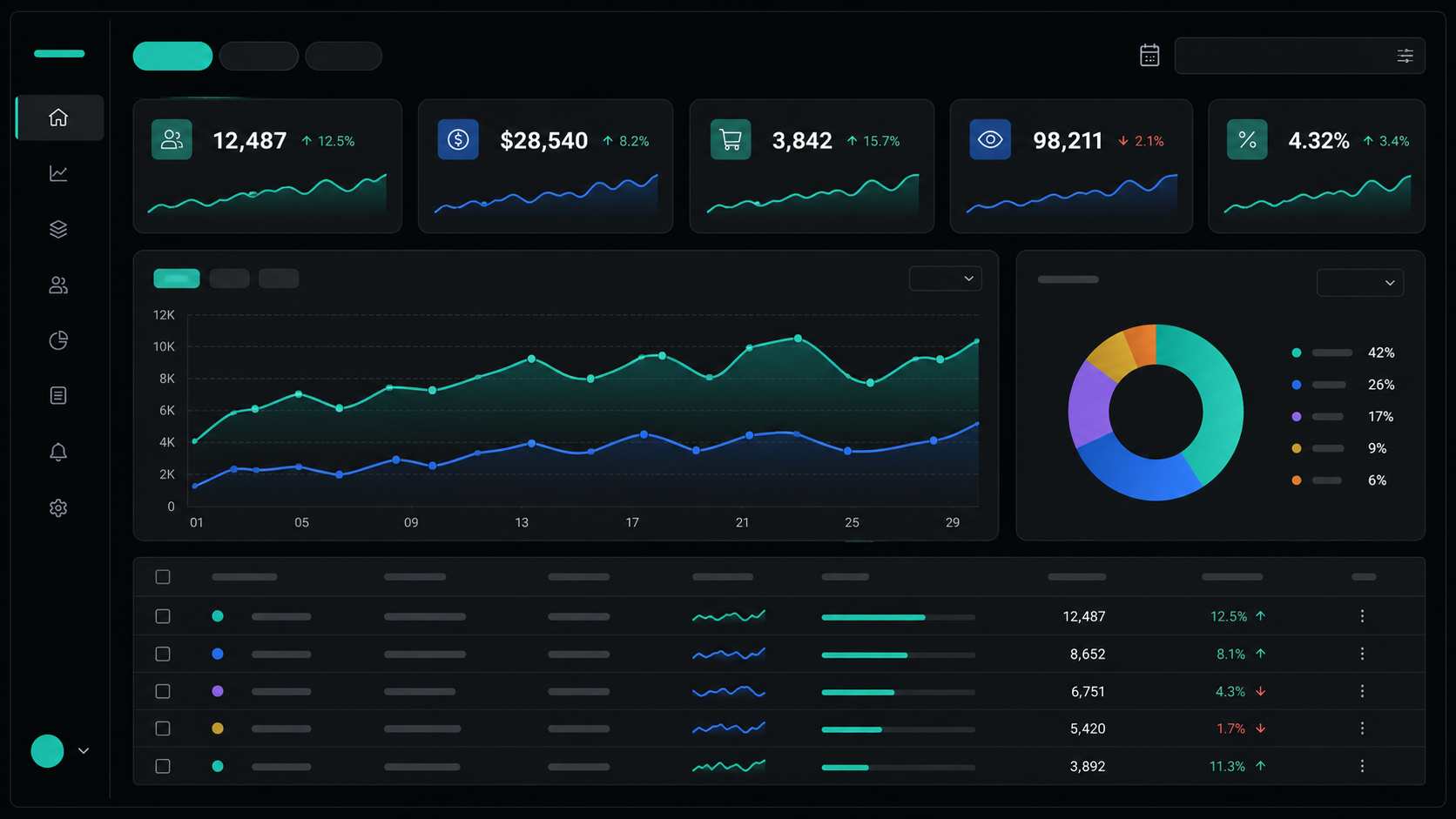Click the 15.7% change on 3,842 card

(873, 141)
